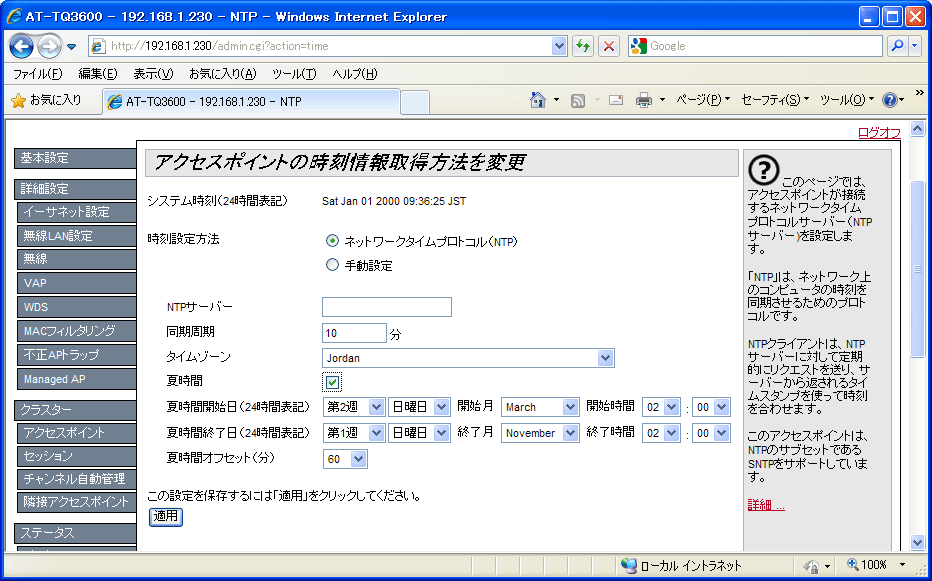This screenshot has height=581, width=932.
Task: Click the NTPサーバー input field
Action: (x=387, y=307)
